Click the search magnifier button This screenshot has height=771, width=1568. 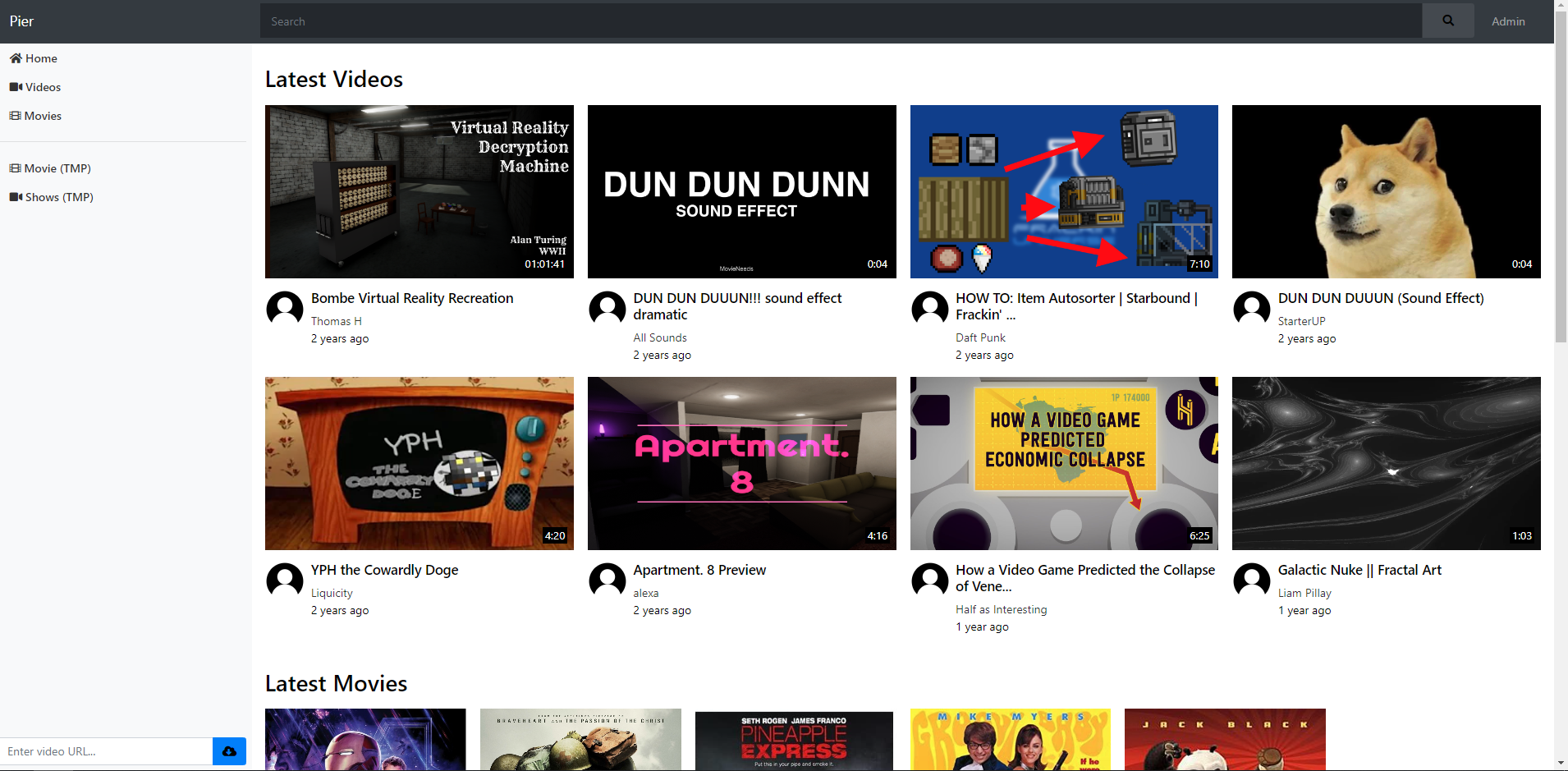[1447, 21]
